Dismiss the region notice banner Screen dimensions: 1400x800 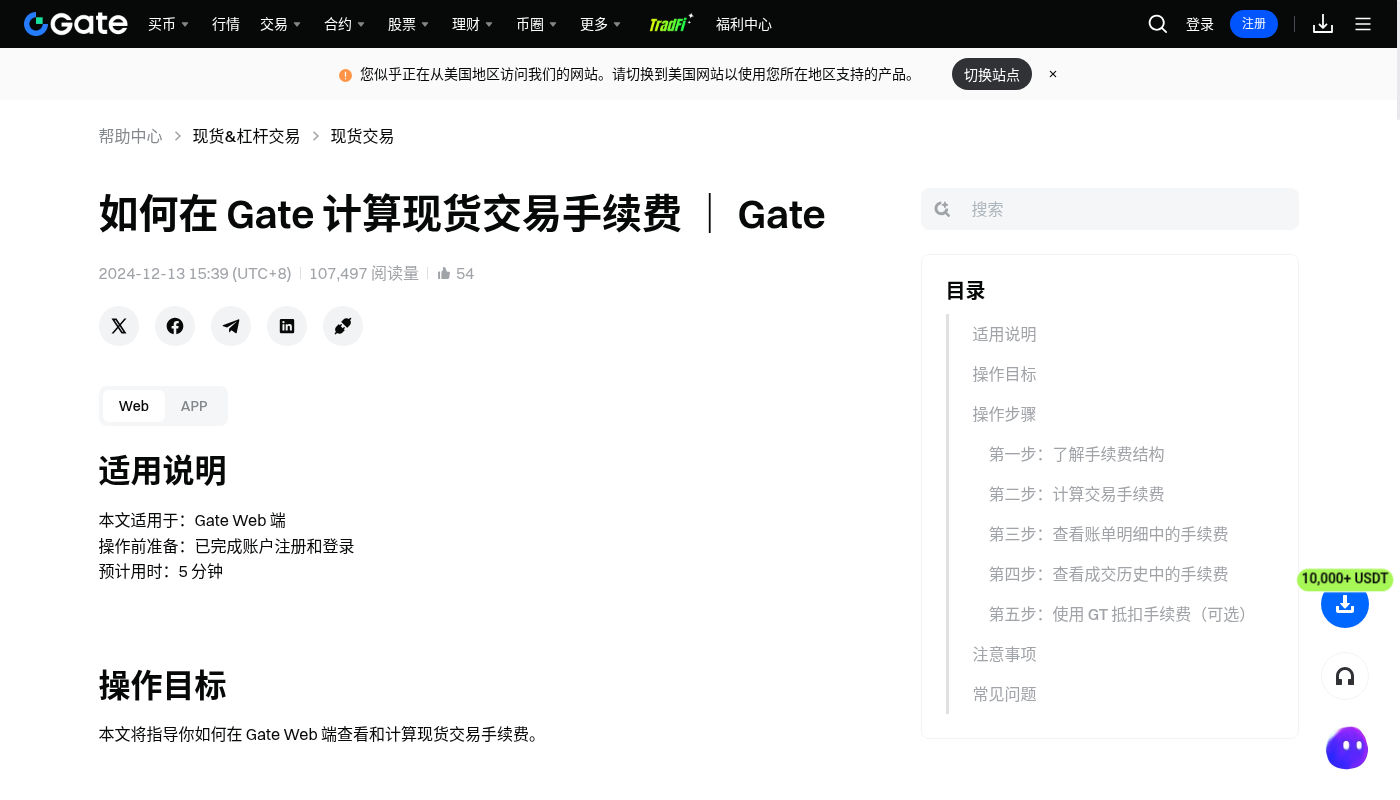click(1053, 74)
